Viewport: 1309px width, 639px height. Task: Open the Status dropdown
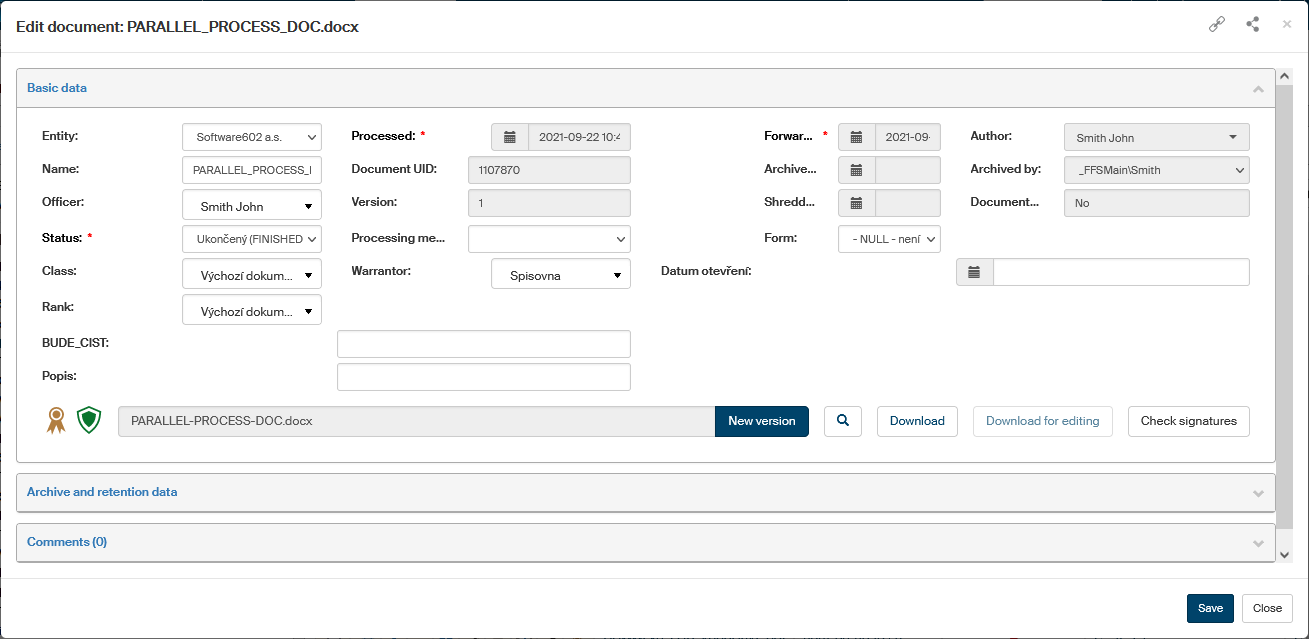click(x=252, y=239)
